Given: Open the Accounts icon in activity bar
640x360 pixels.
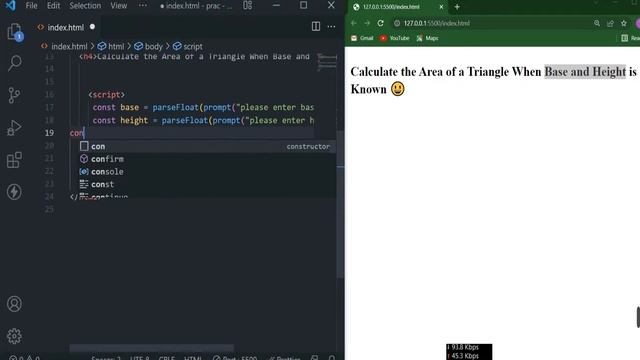Looking at the screenshot, I should point(14,304).
